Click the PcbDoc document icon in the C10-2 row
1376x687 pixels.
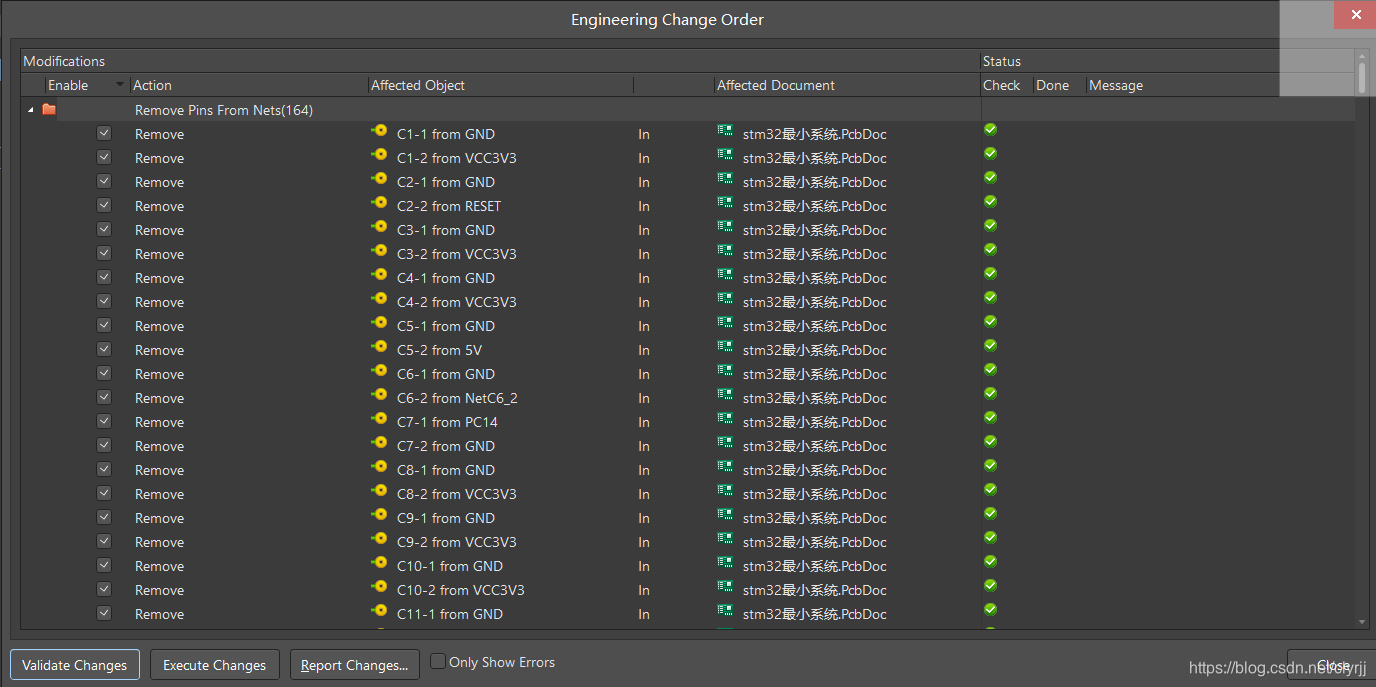725,587
